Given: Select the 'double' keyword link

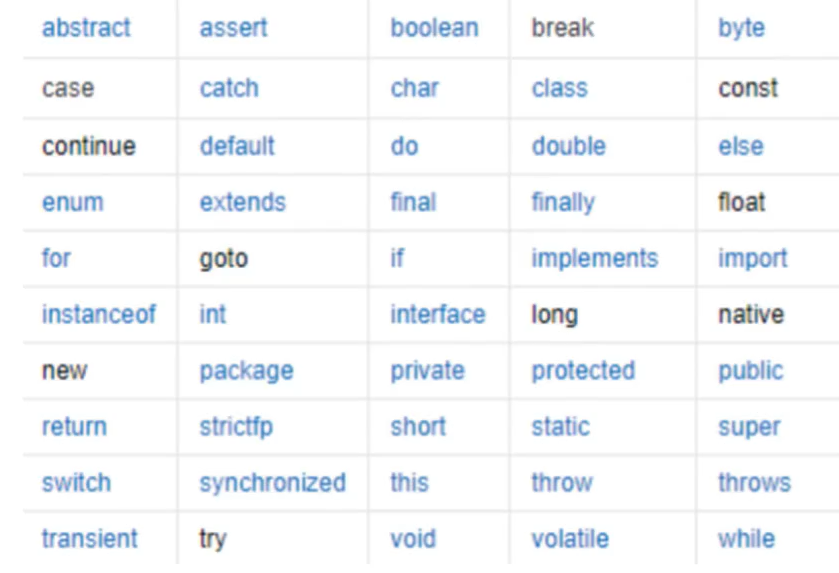Looking at the screenshot, I should tap(569, 146).
